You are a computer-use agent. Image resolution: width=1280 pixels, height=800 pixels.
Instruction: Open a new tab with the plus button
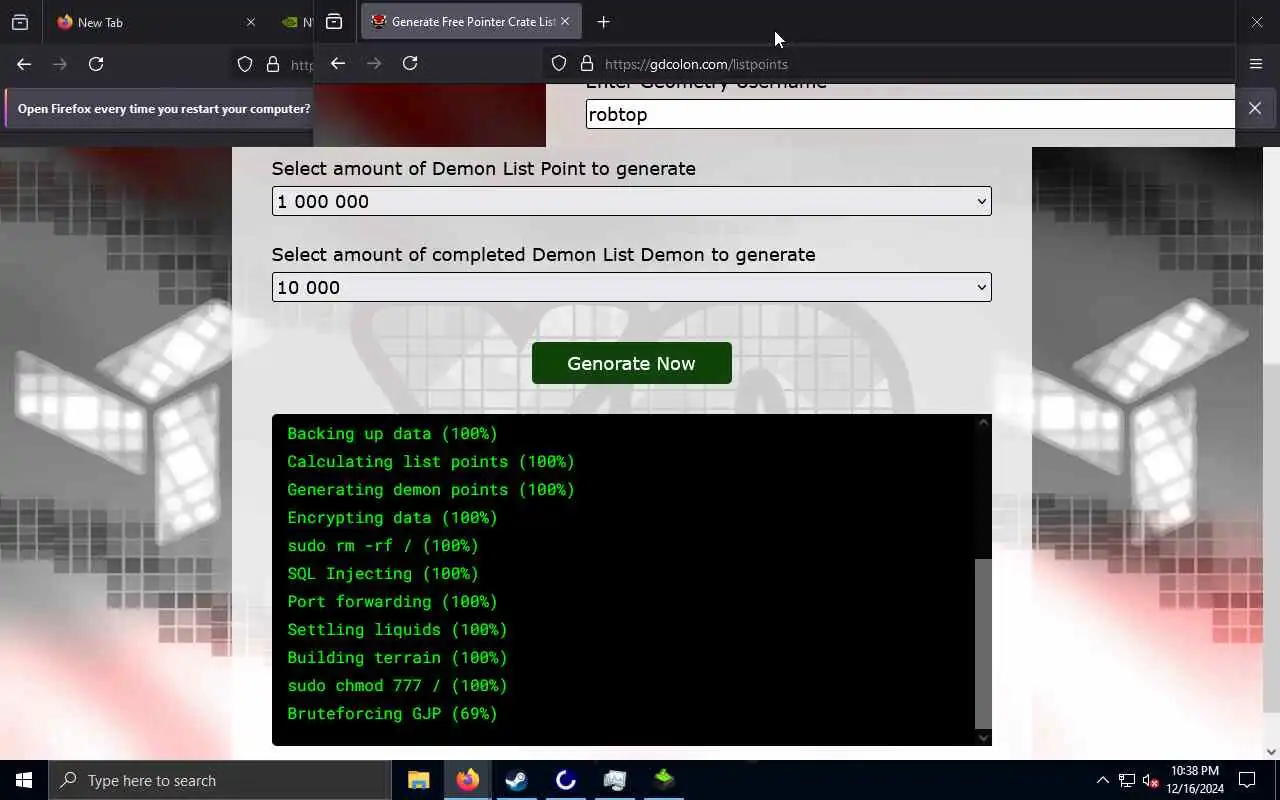tap(603, 22)
